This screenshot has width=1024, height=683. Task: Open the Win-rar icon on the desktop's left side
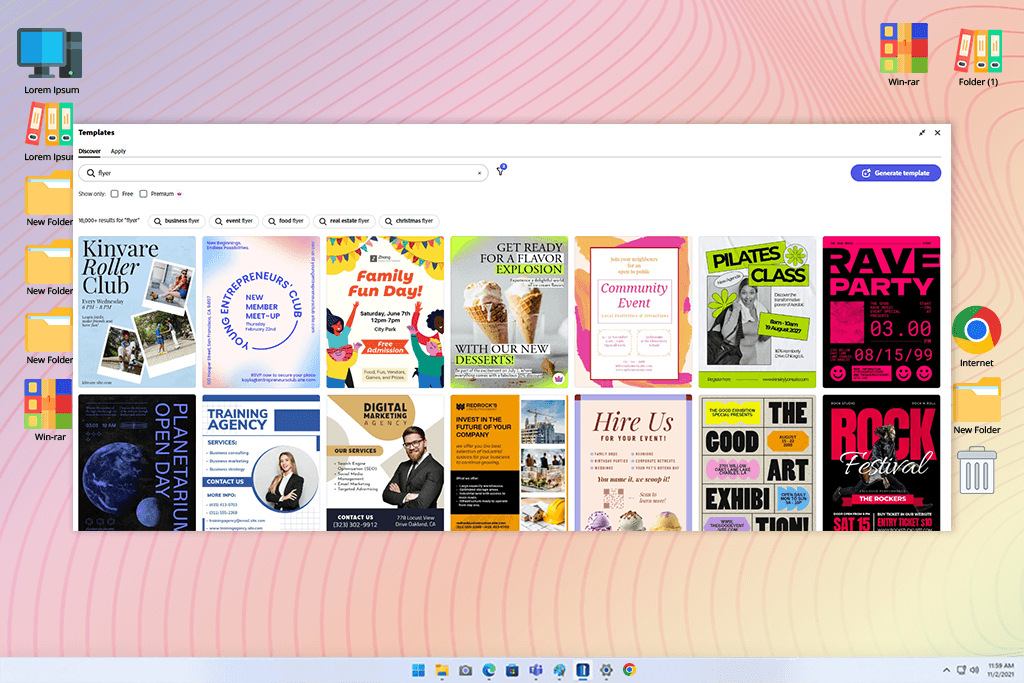pos(50,410)
